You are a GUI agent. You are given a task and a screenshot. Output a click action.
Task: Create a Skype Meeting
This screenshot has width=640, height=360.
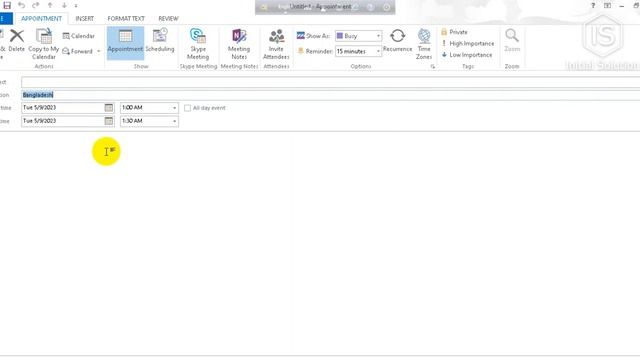point(198,44)
